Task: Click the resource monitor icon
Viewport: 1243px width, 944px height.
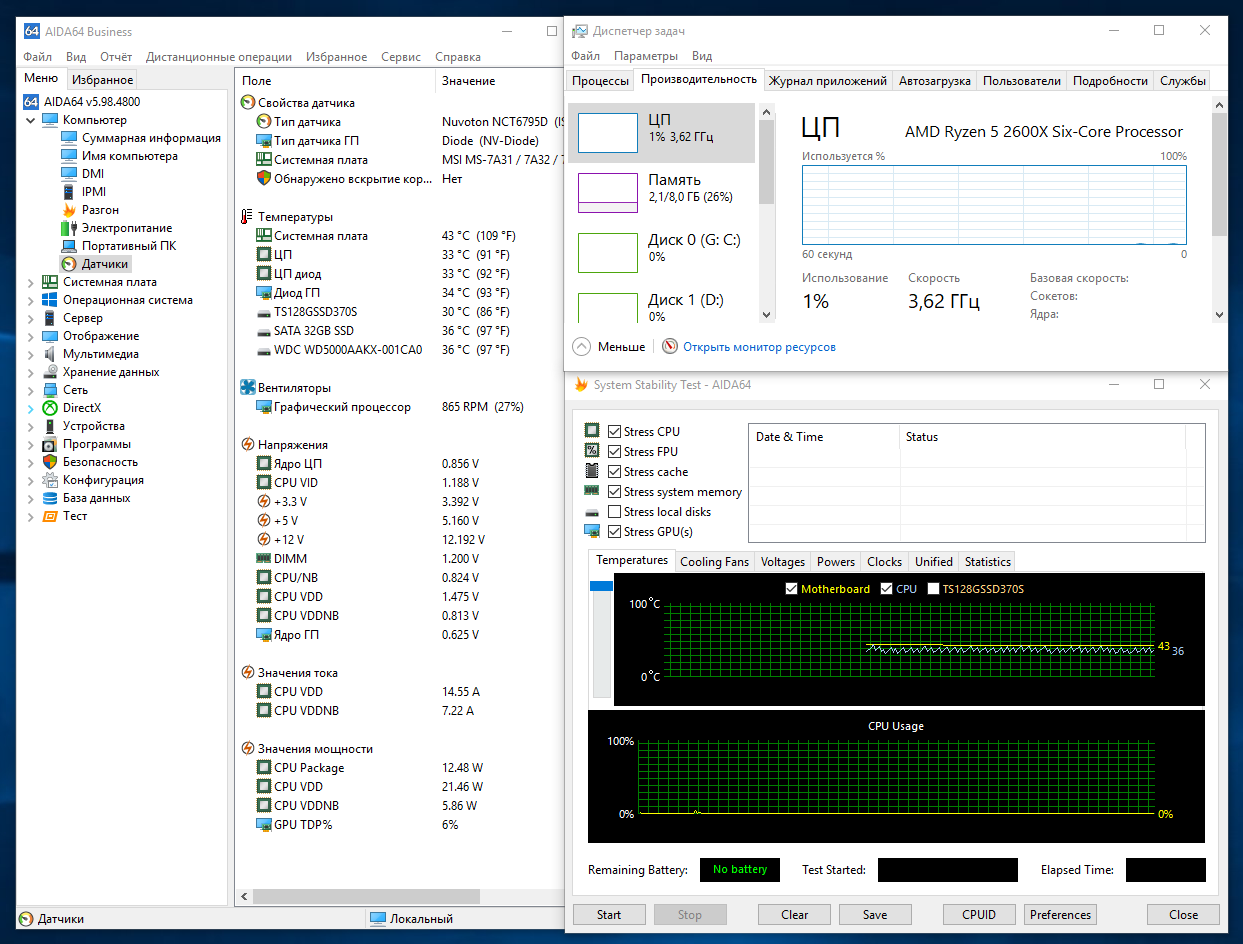Action: pos(670,347)
